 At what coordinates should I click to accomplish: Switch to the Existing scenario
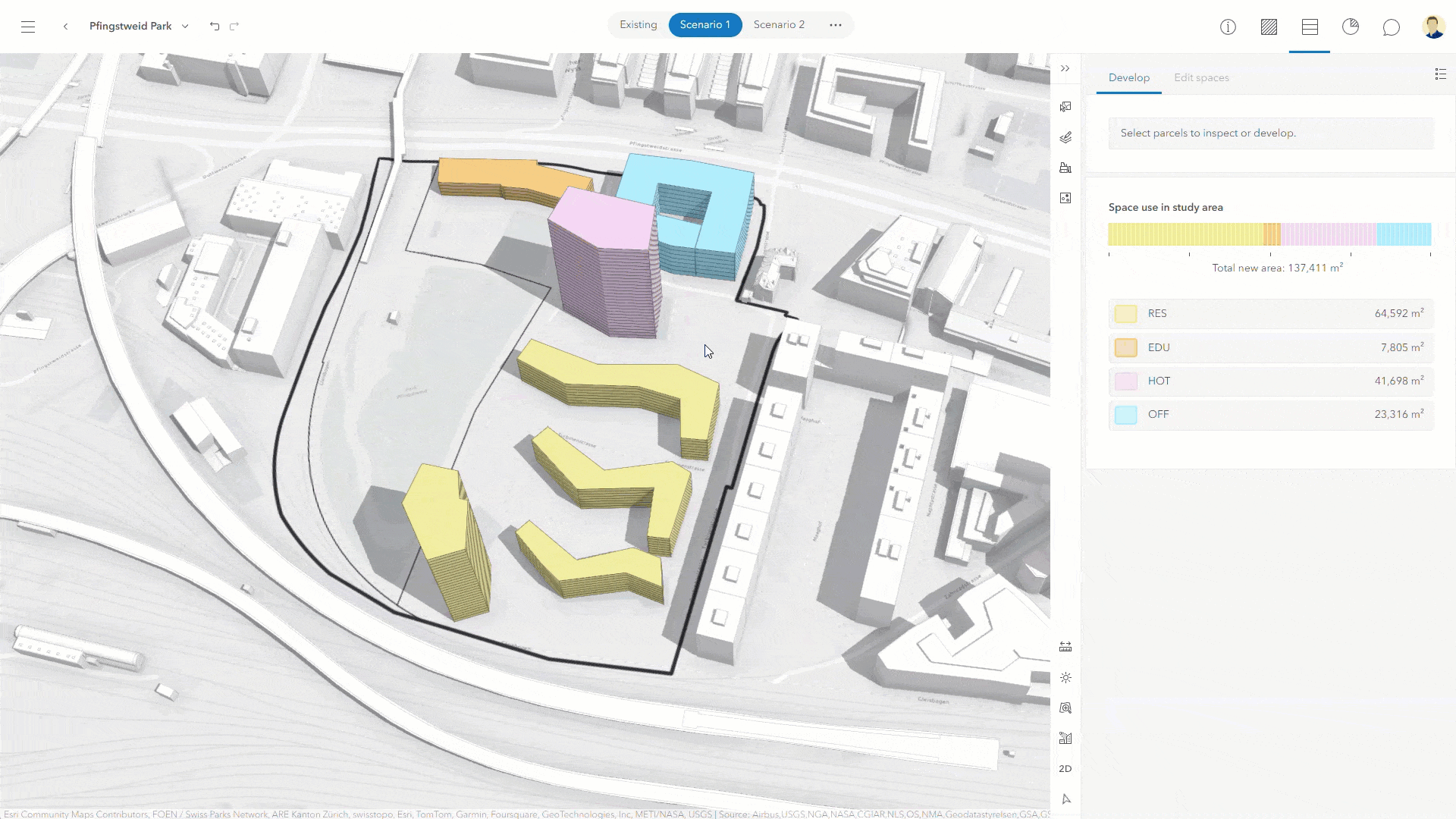[x=638, y=24]
